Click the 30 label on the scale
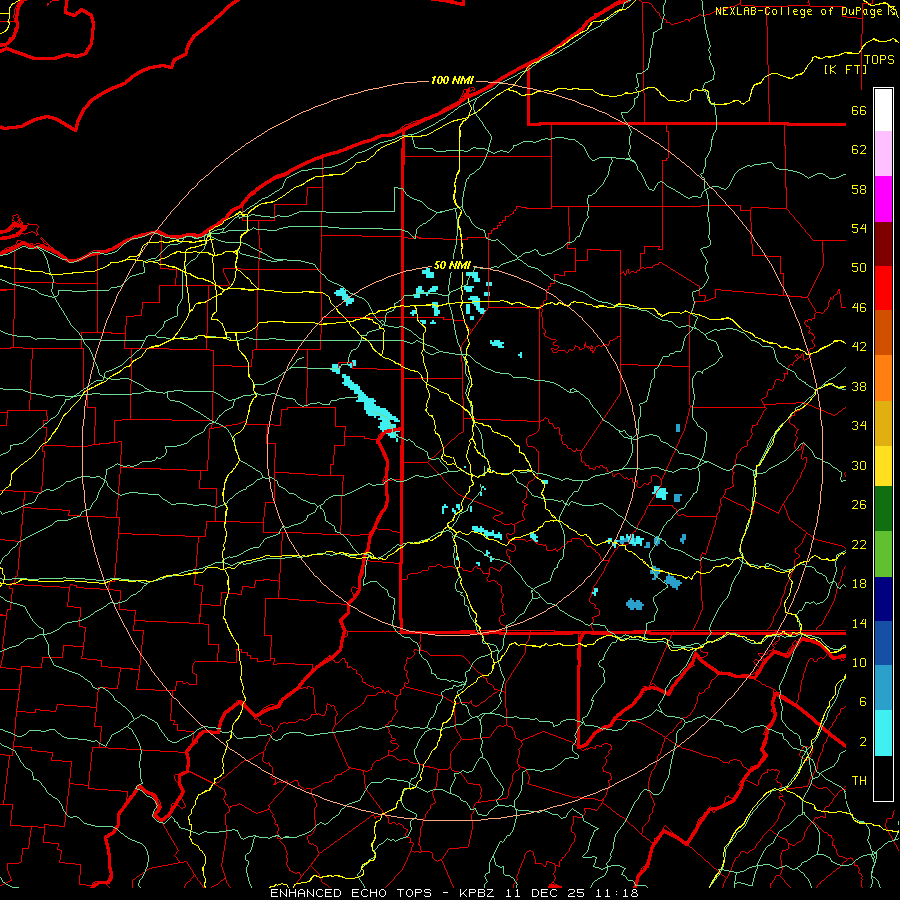 [859, 465]
